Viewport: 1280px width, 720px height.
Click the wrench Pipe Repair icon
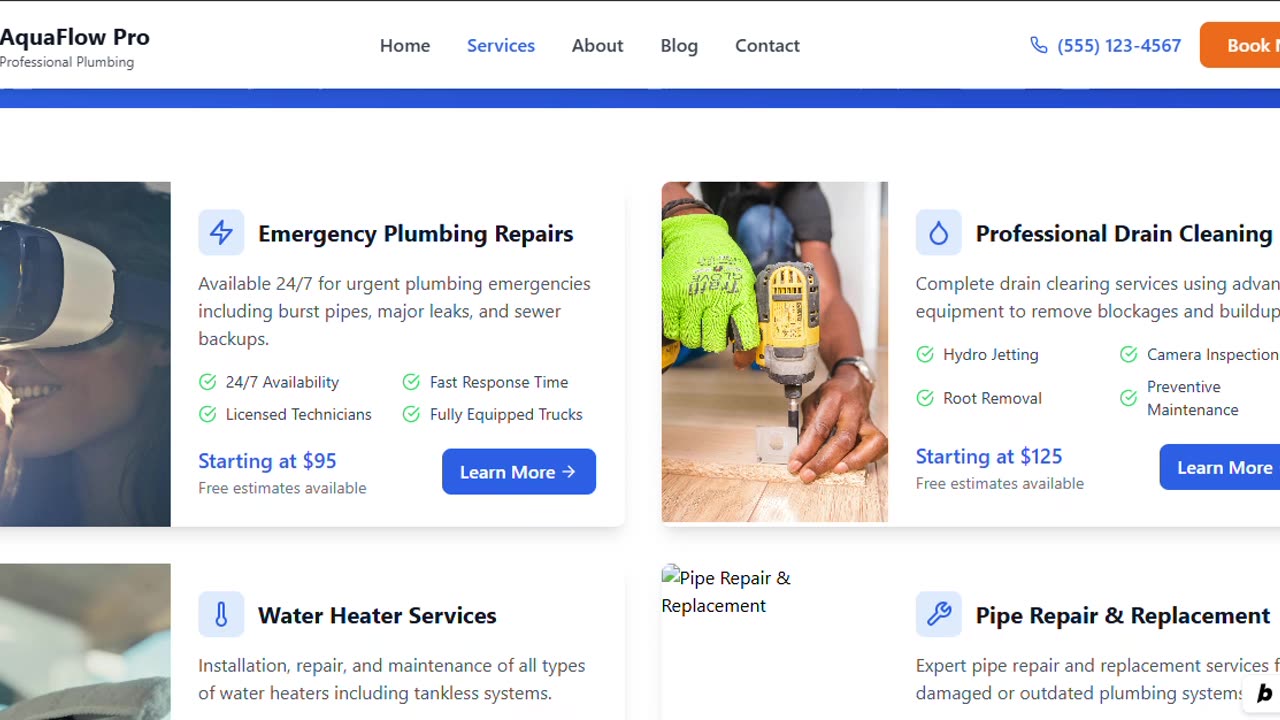(938, 614)
